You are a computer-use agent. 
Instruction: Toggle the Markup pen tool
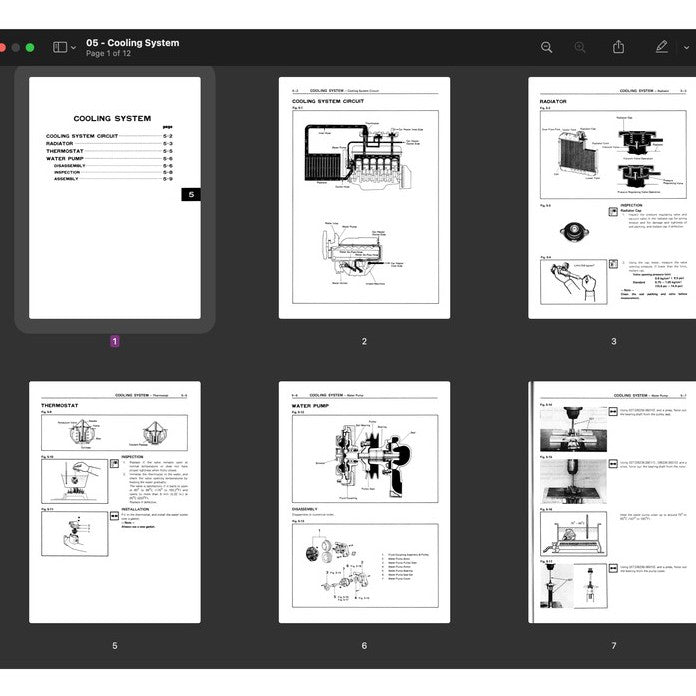(x=661, y=47)
